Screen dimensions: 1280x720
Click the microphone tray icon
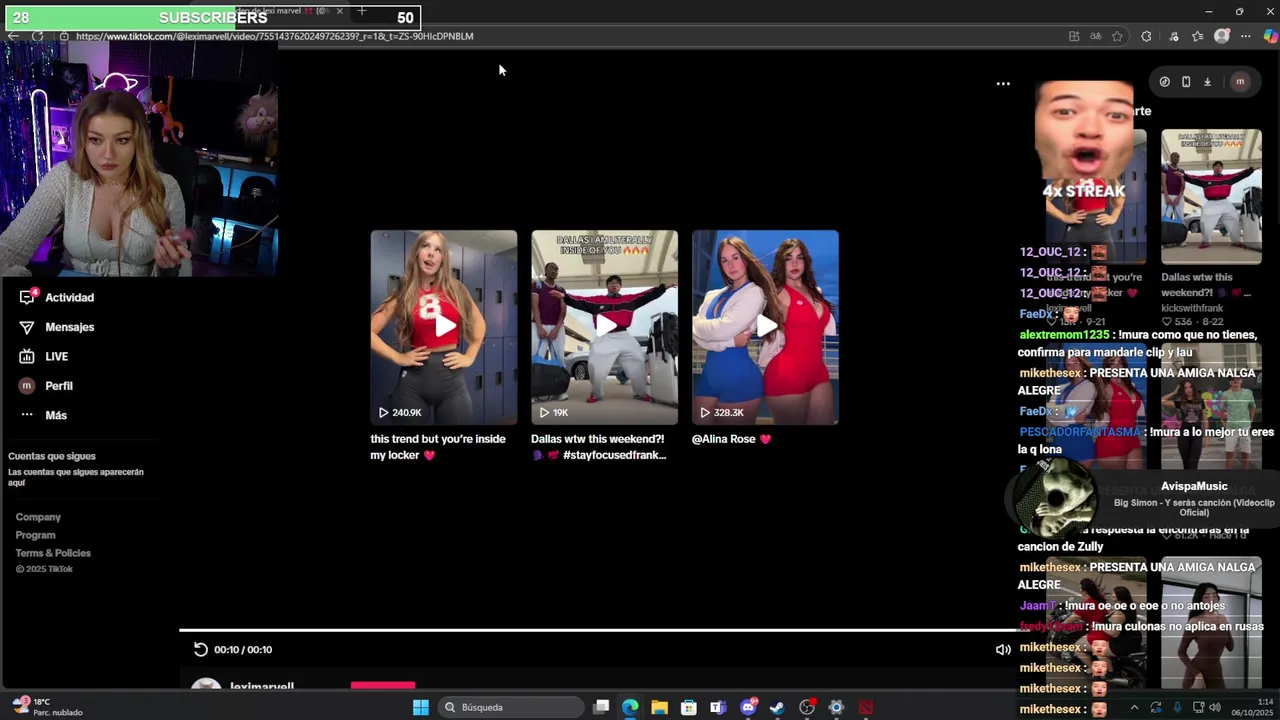click(x=1177, y=707)
